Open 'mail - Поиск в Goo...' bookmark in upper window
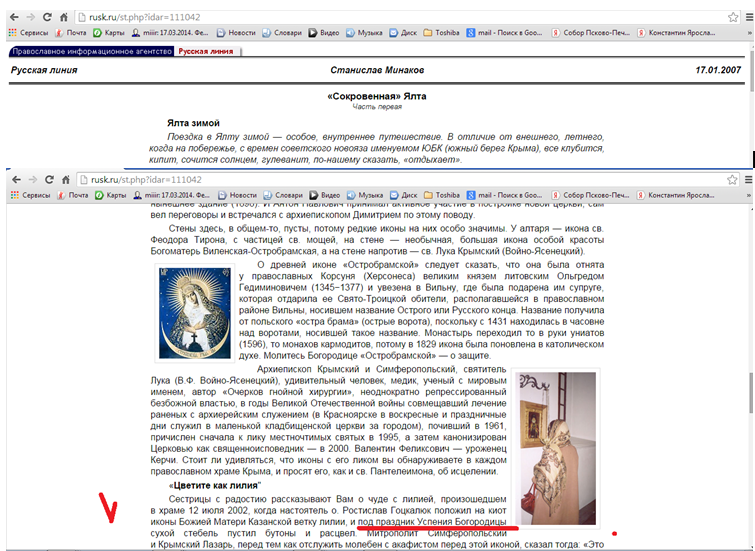Screen dimensions: 755x551 coord(504,33)
